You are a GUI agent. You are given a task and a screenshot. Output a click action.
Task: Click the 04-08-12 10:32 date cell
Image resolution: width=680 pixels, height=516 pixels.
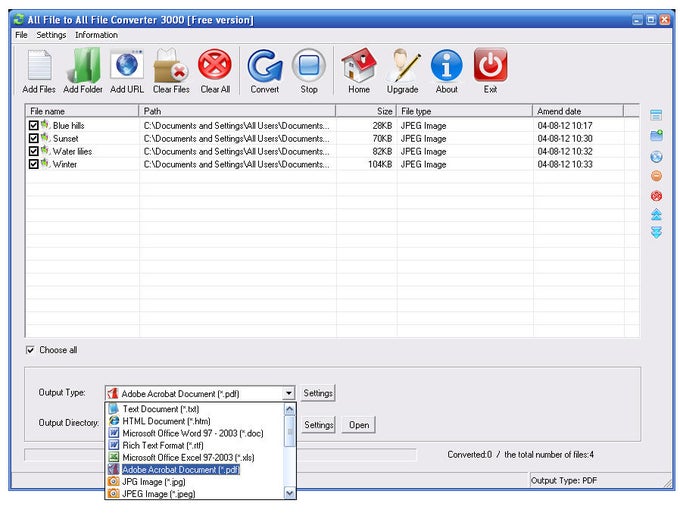(565, 152)
